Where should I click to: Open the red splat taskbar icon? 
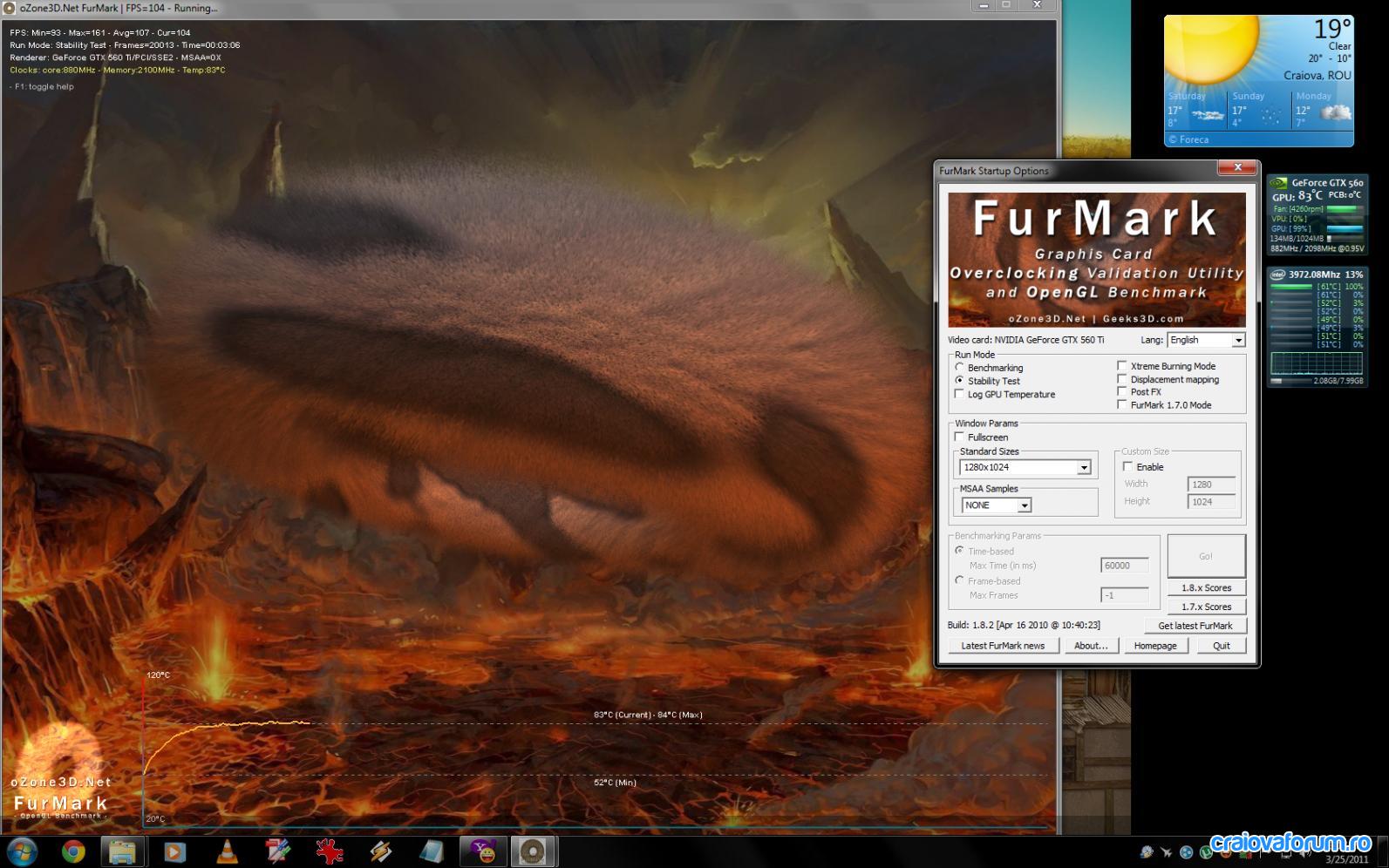(329, 851)
